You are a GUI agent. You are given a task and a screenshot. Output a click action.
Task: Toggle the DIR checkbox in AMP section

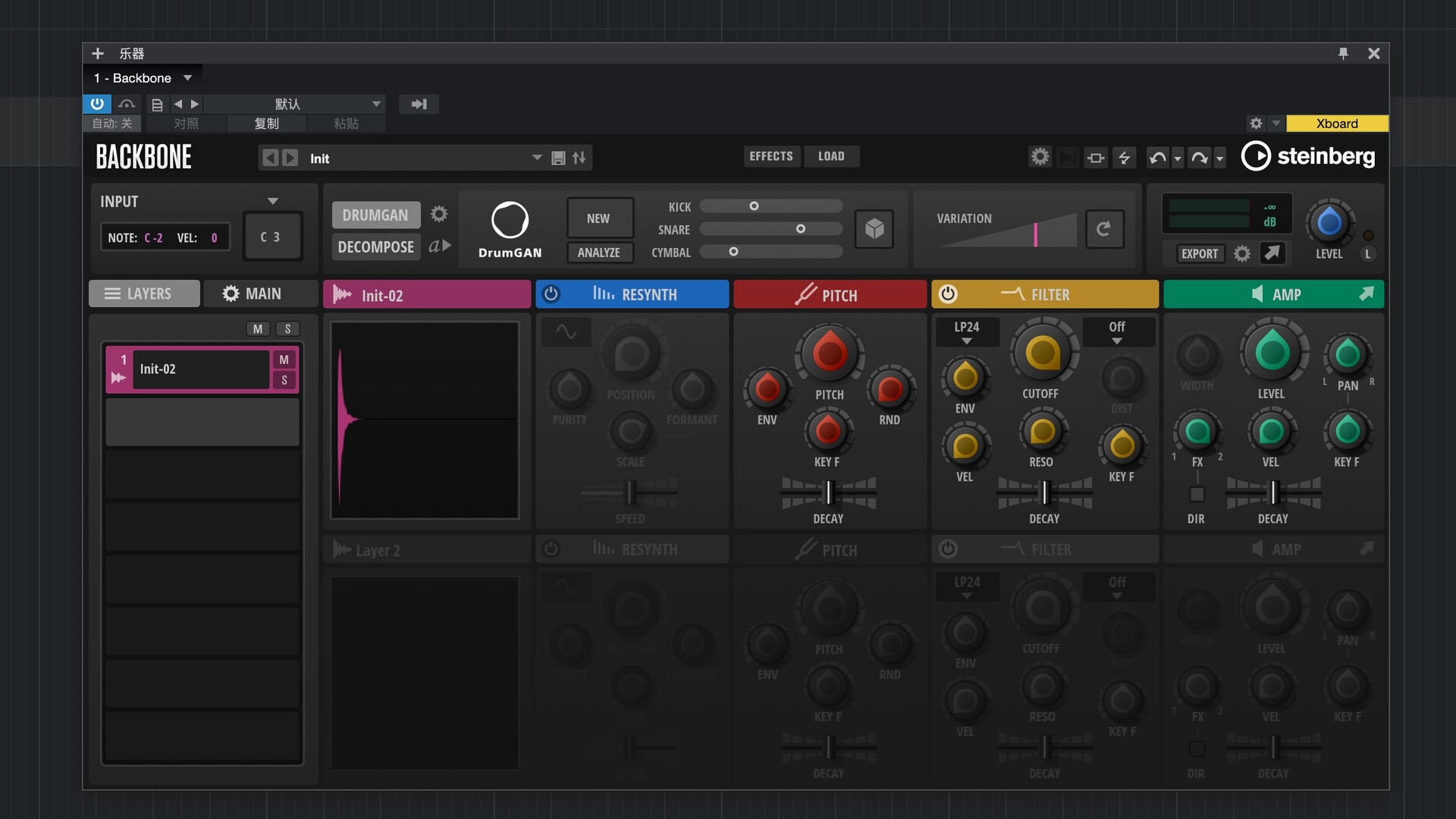(x=1197, y=494)
